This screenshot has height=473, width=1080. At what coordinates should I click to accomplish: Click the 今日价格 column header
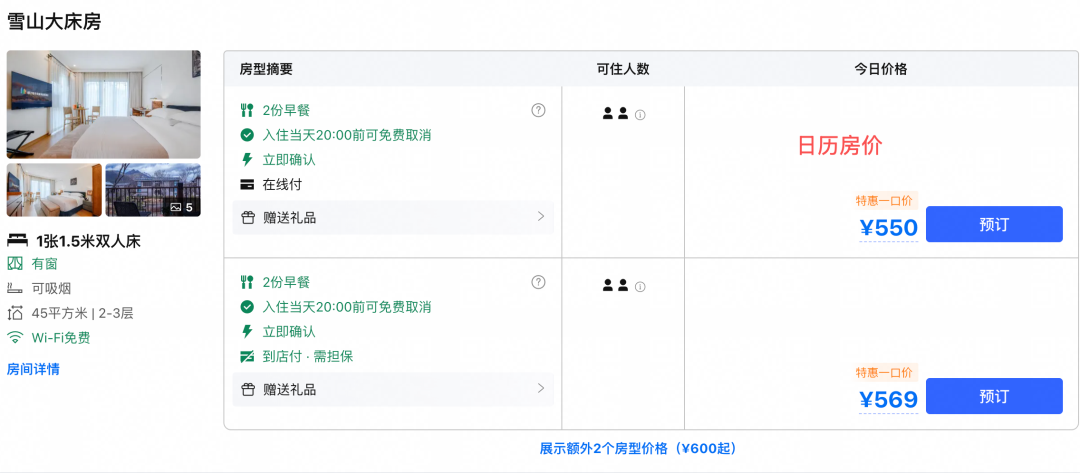pyautogui.click(x=881, y=69)
